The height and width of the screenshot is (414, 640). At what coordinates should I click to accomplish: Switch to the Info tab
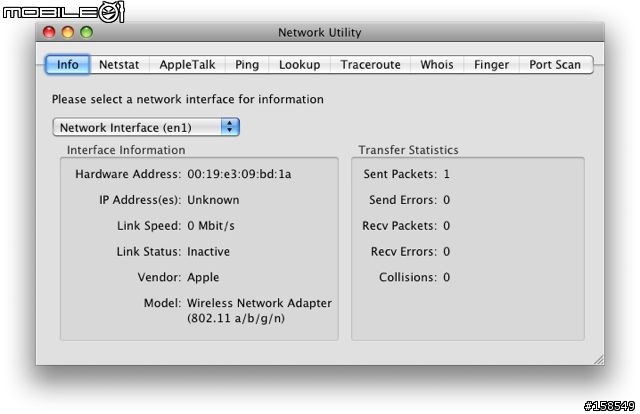(68, 65)
